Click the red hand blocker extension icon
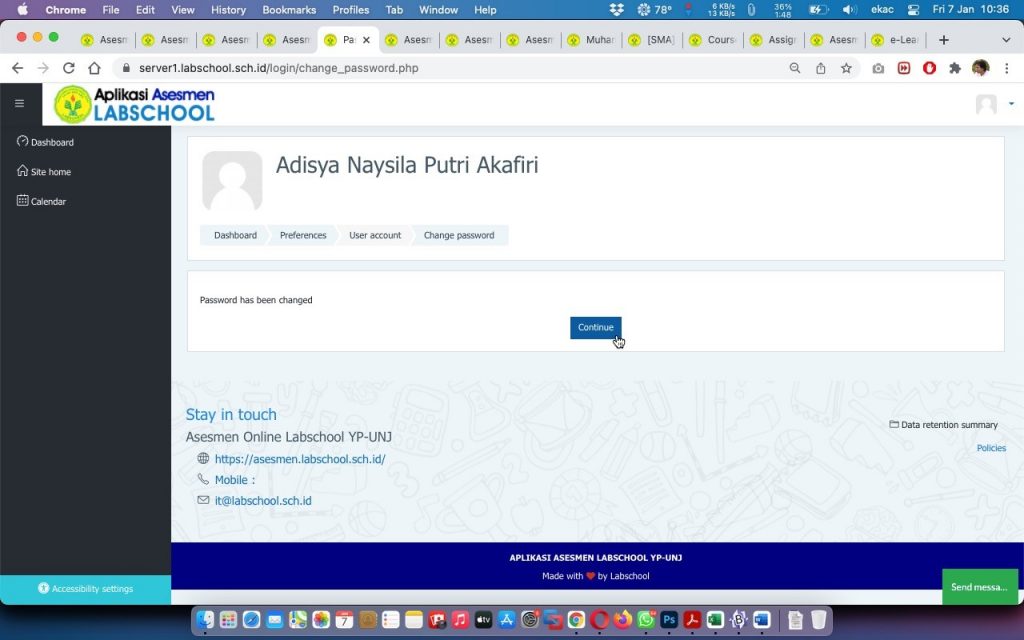Image resolution: width=1024 pixels, height=640 pixels. click(x=929, y=68)
